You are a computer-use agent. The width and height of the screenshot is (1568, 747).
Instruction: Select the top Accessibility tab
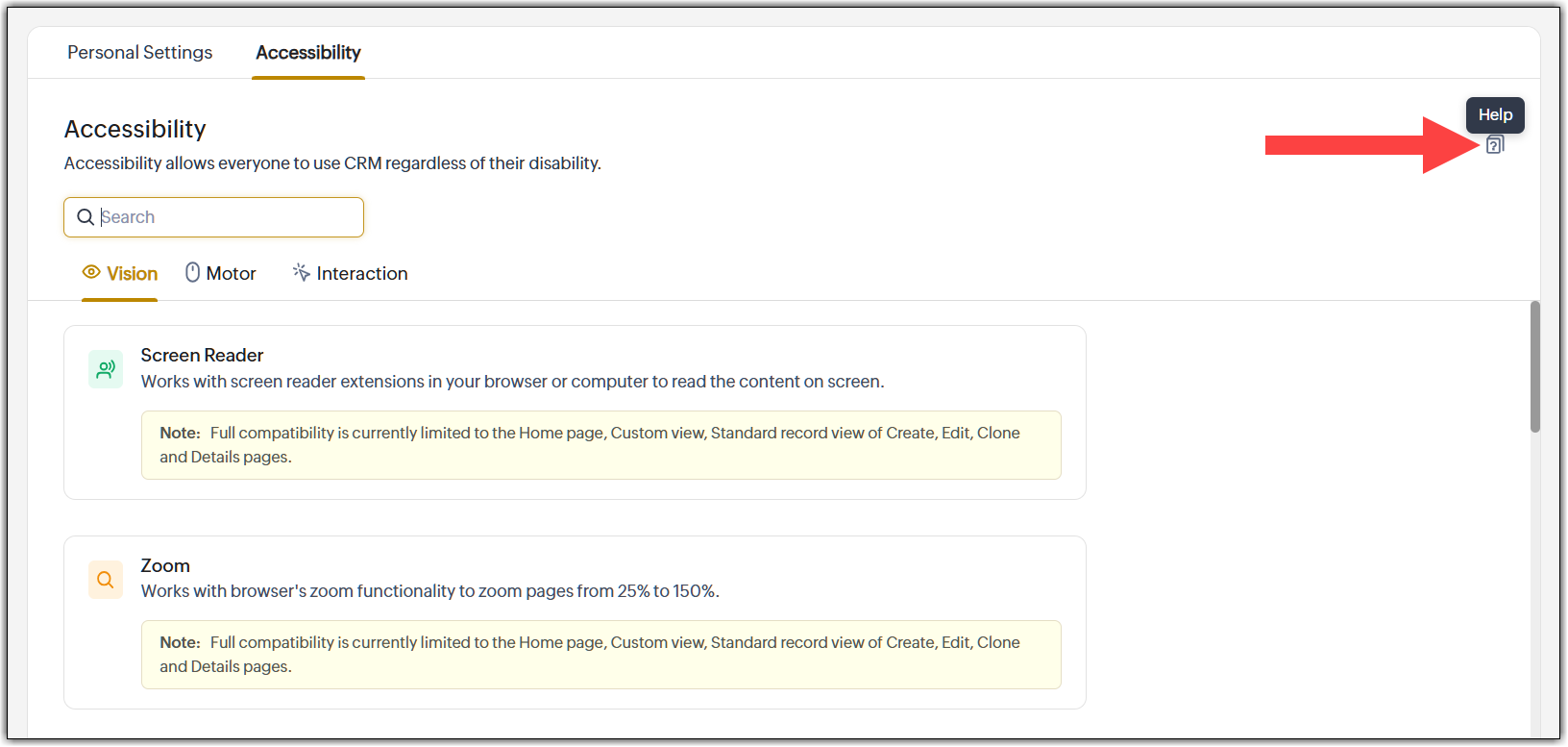(x=308, y=53)
